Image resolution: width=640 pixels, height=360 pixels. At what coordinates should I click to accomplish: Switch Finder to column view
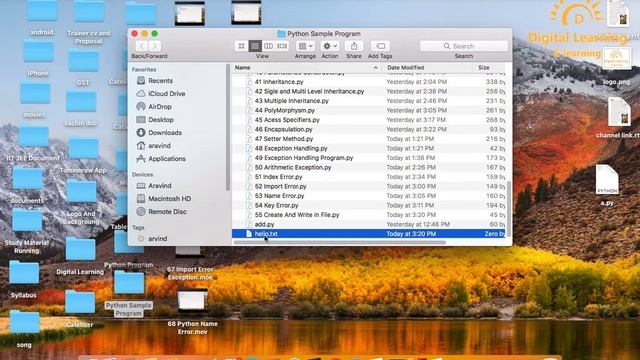coord(268,46)
